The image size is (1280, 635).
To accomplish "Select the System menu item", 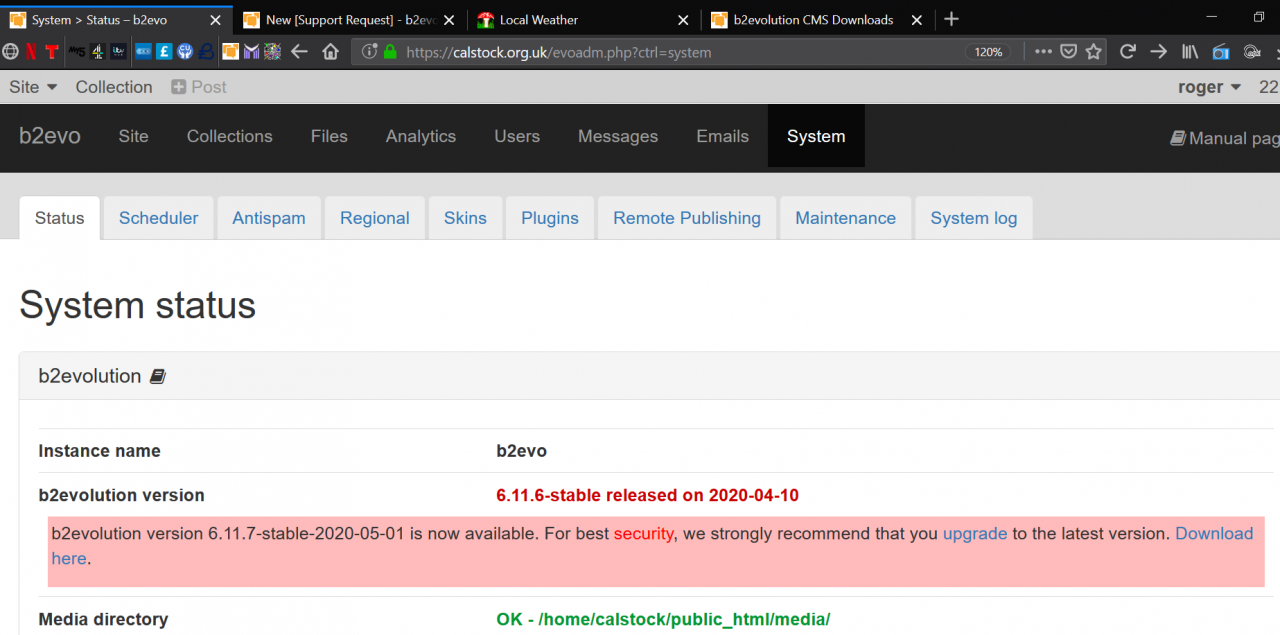I will click(x=816, y=136).
